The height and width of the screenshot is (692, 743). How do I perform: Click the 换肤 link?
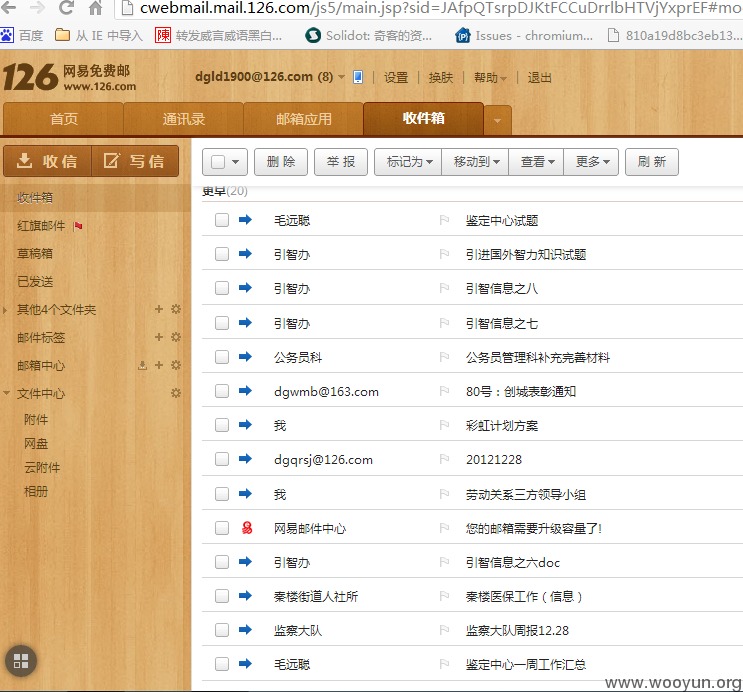441,77
